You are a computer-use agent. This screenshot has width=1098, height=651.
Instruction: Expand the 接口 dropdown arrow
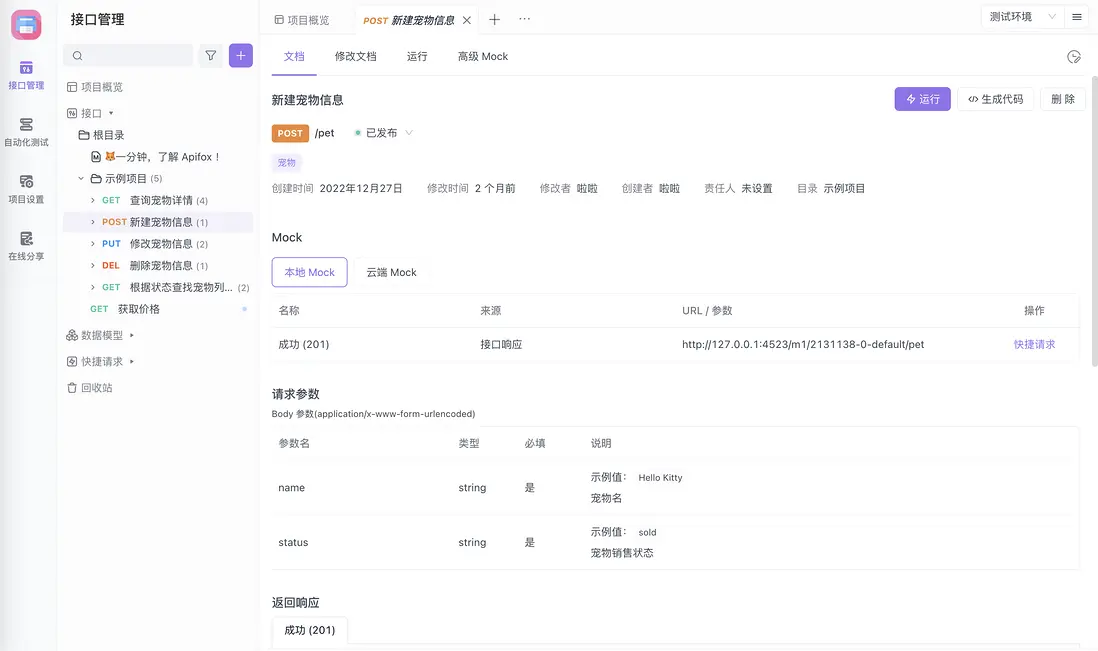[x=111, y=113]
